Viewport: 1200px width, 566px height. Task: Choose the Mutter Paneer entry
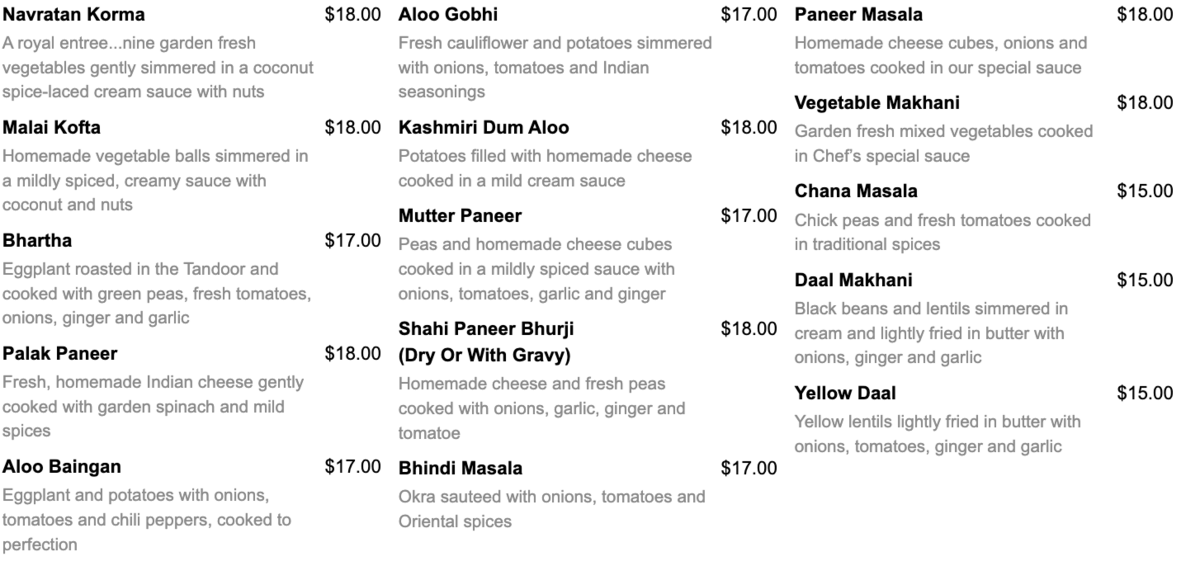460,216
